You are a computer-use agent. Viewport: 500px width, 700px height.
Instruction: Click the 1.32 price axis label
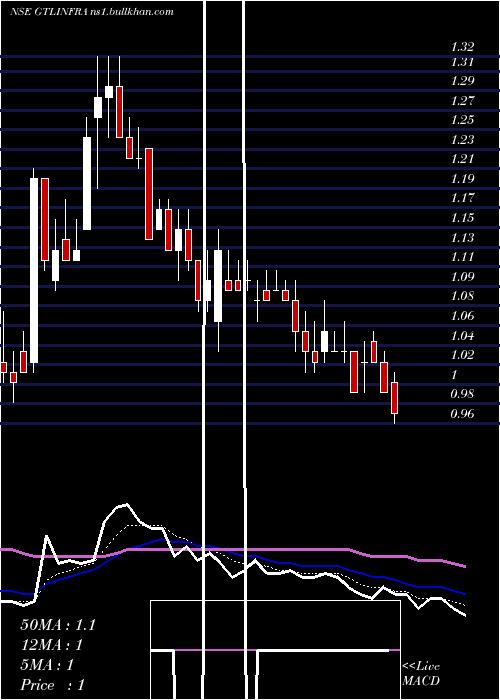click(x=462, y=46)
